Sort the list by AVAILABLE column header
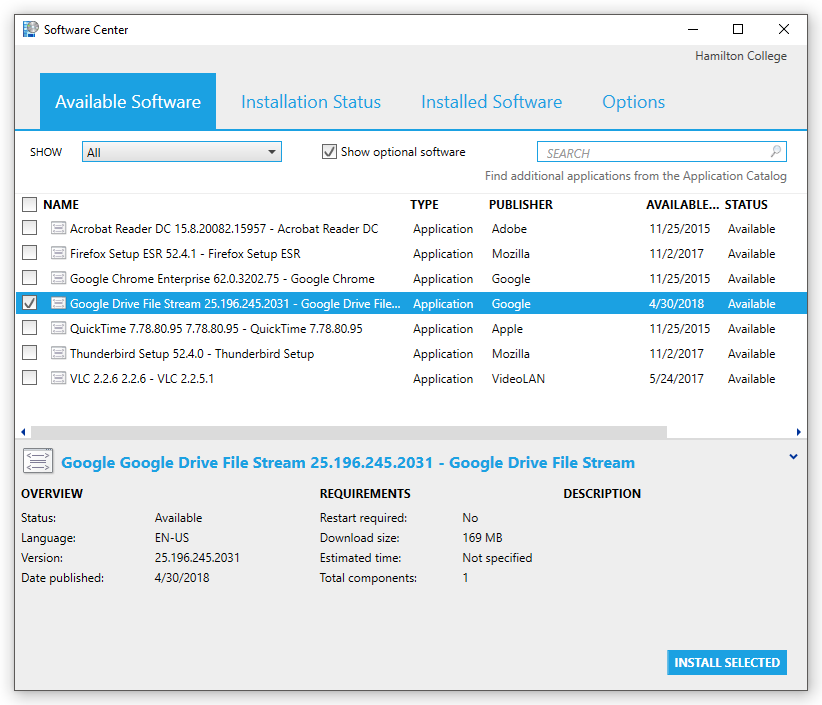 coord(682,204)
